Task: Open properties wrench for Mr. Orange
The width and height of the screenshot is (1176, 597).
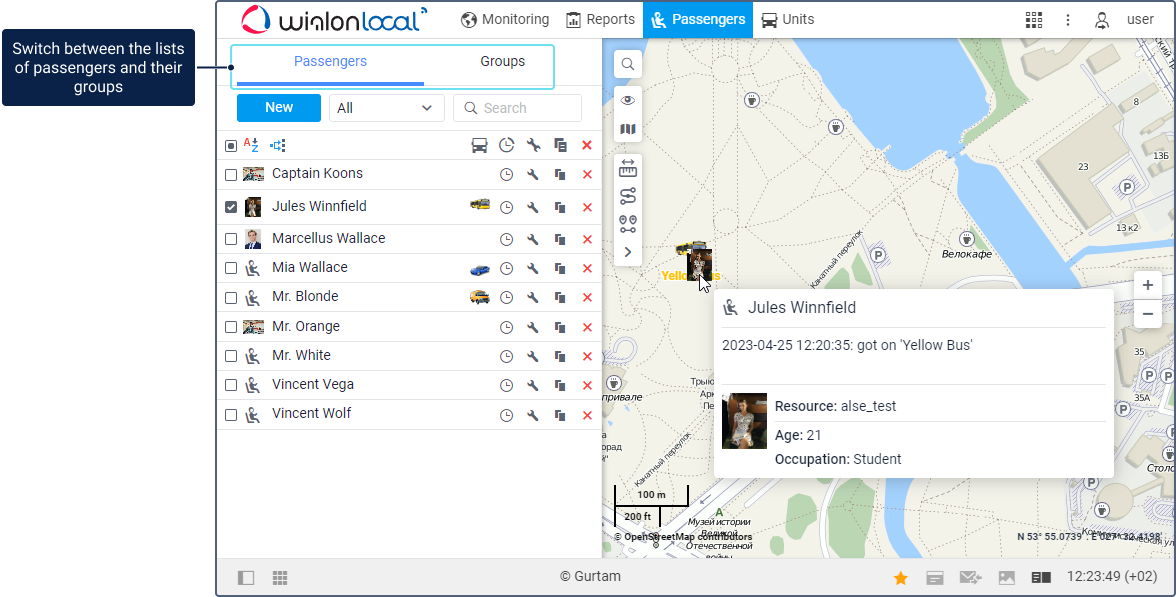Action: (x=532, y=327)
